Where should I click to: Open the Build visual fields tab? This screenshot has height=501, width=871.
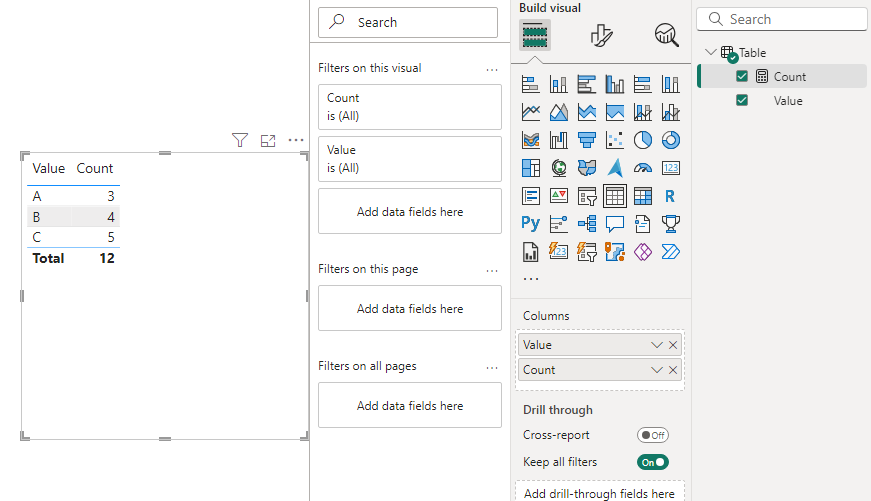pyautogui.click(x=535, y=35)
